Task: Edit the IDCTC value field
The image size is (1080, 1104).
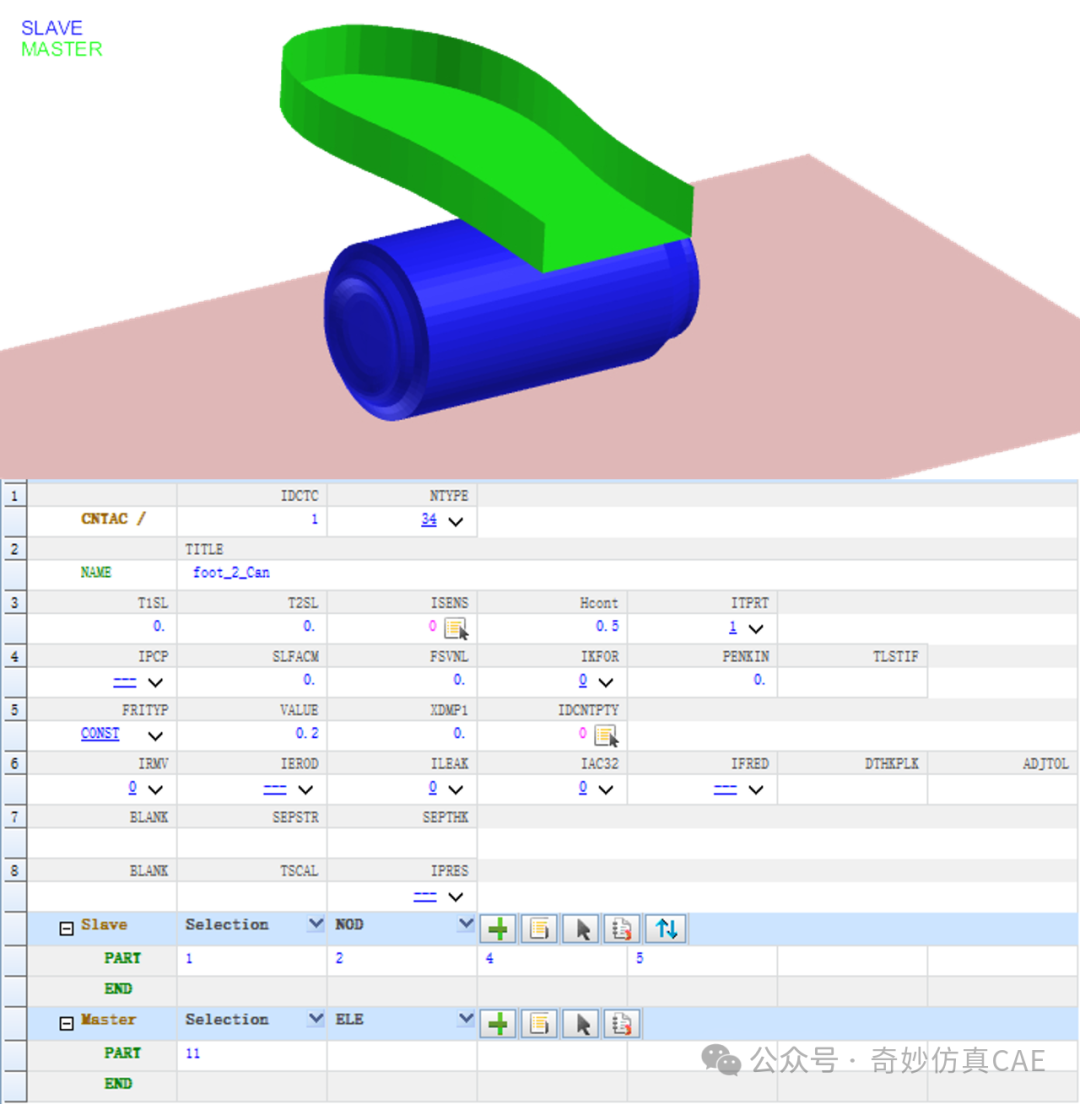Action: 252,520
